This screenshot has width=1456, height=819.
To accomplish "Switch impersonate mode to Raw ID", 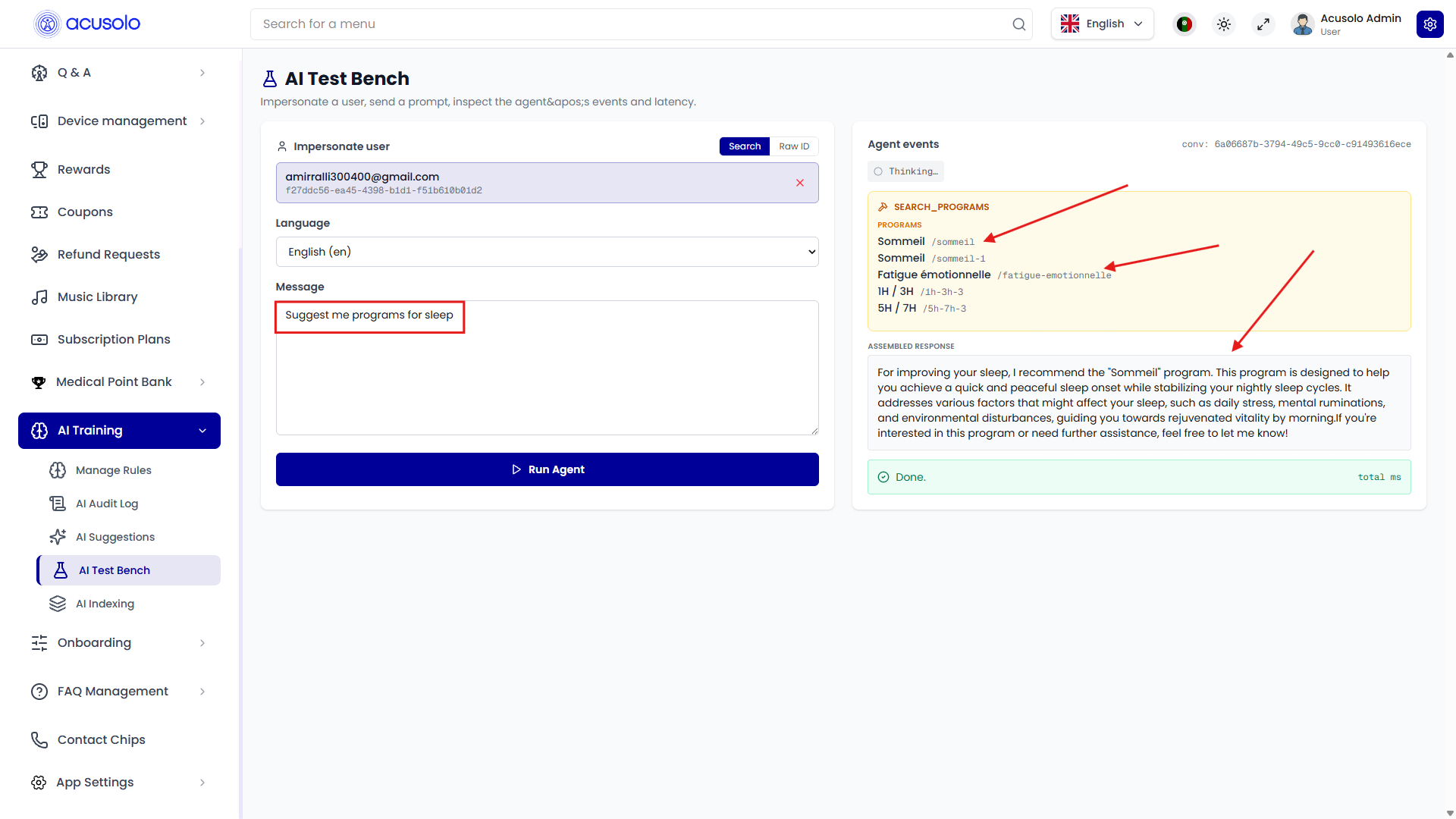I will coord(794,146).
